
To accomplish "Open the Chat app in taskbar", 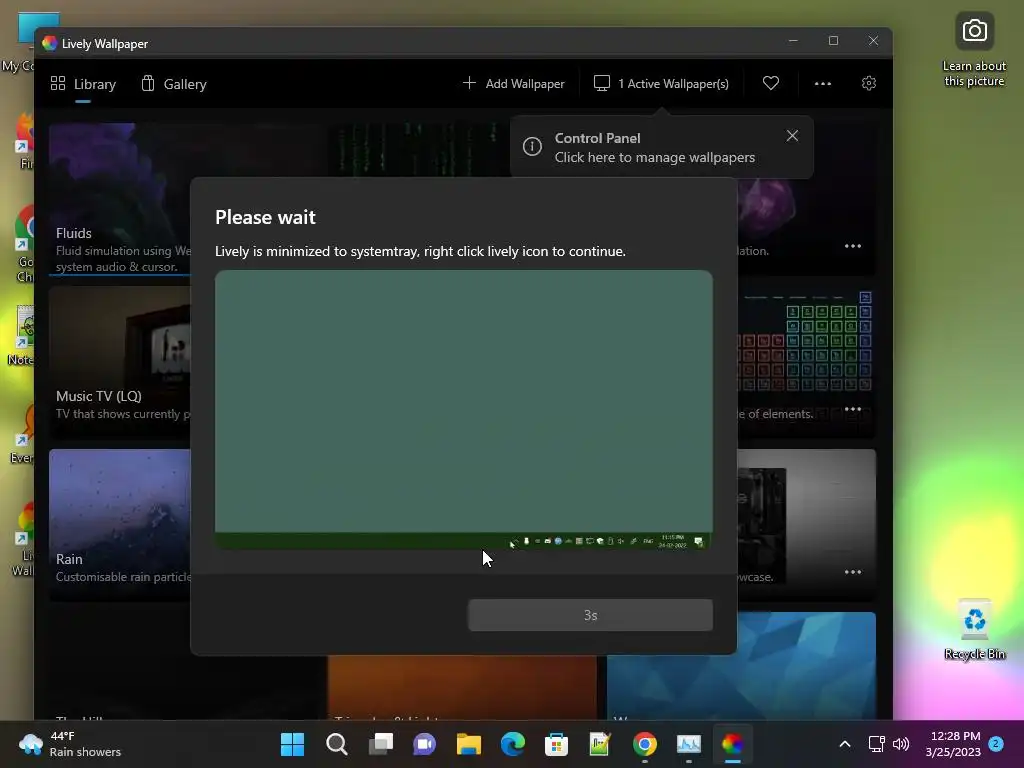I will coord(424,744).
